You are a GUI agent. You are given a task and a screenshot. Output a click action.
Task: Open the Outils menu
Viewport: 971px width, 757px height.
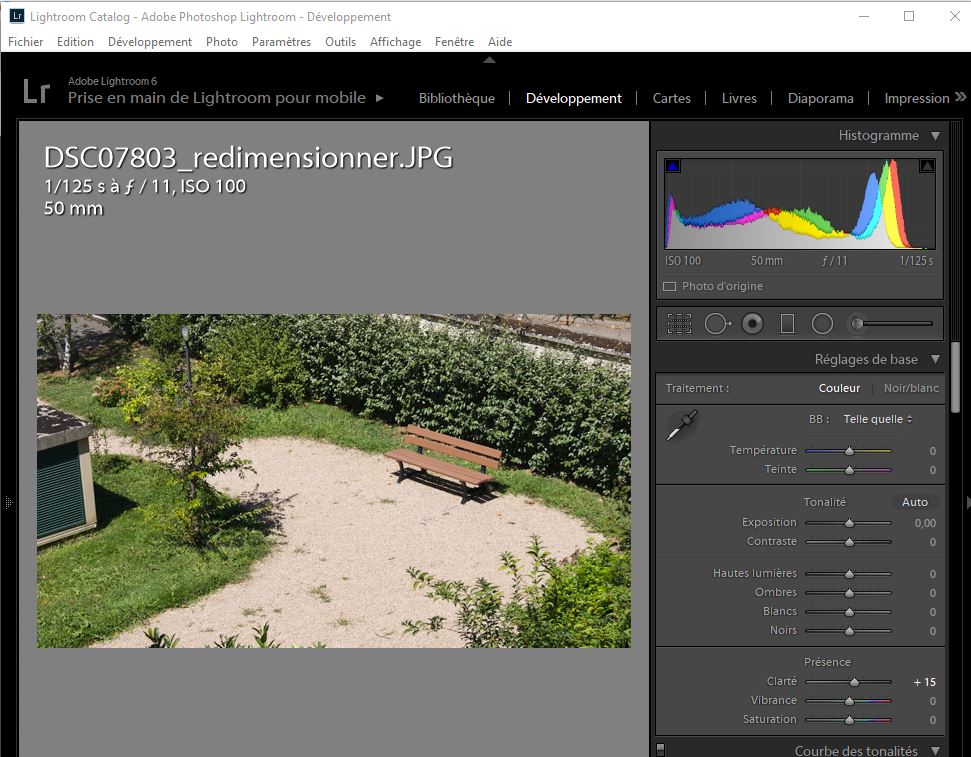pos(341,42)
